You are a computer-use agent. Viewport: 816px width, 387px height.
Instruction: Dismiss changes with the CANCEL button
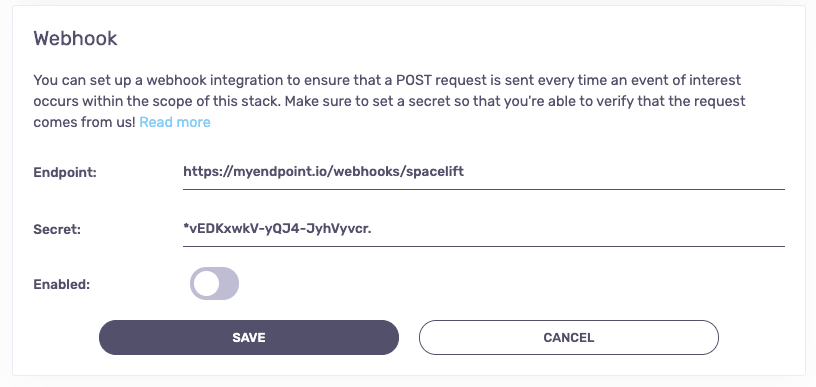click(x=569, y=338)
